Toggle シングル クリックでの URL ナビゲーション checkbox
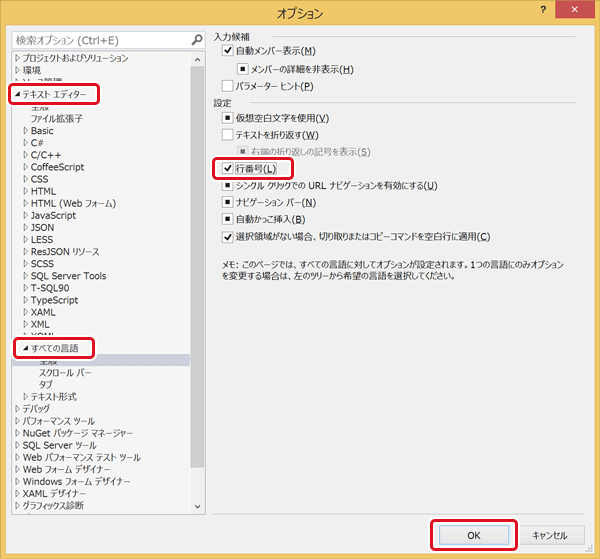This screenshot has height=559, width=600. (x=227, y=186)
